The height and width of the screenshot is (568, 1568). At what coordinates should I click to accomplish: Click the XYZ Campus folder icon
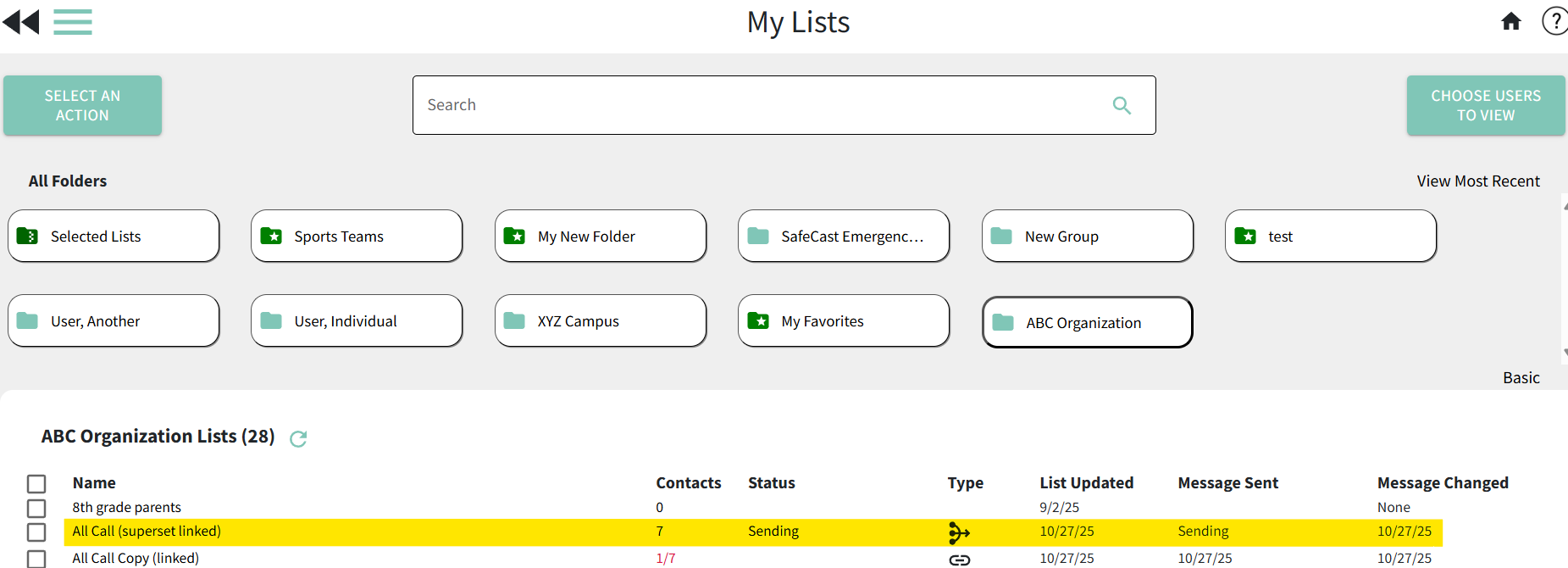point(514,320)
